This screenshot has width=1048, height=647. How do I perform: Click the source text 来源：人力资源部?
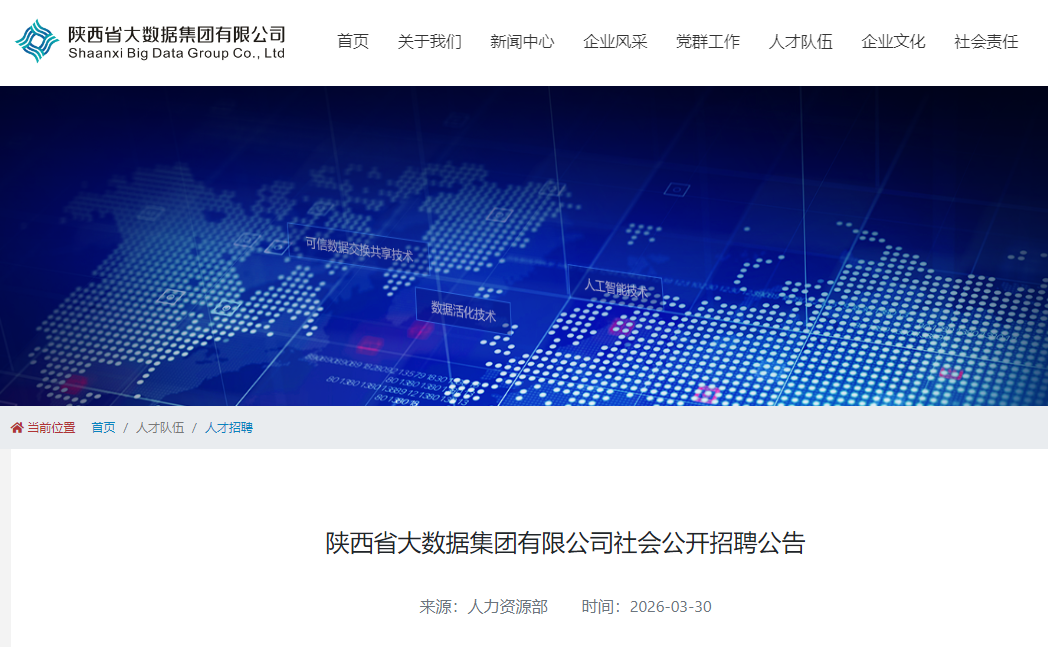483,606
